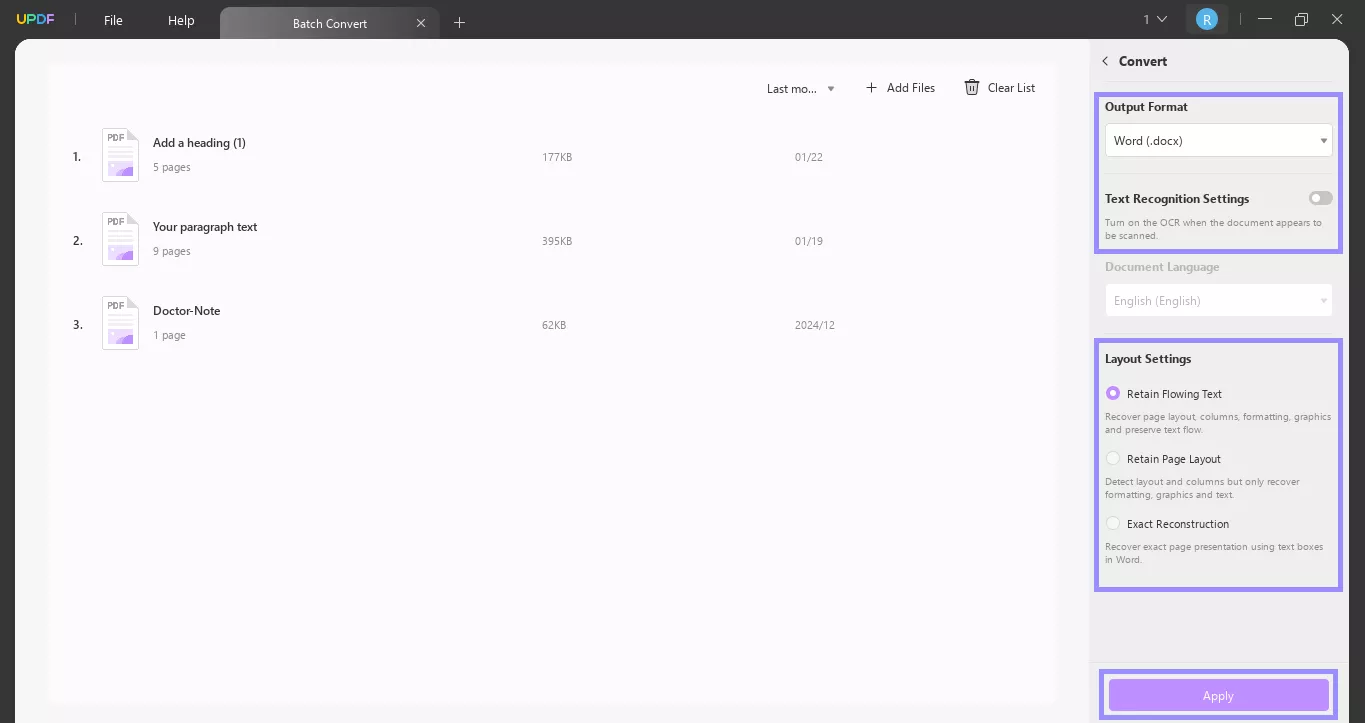Viewport: 1365px width, 723px height.
Task: Click the PDF icon for Add a heading (1)
Action: 119,154
